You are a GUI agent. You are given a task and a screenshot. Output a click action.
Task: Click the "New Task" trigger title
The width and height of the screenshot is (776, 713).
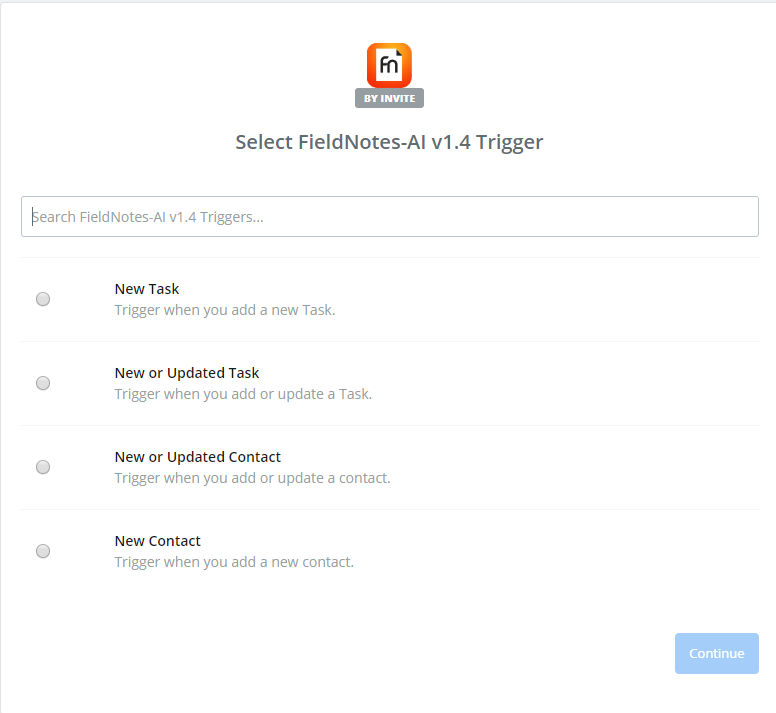click(147, 289)
